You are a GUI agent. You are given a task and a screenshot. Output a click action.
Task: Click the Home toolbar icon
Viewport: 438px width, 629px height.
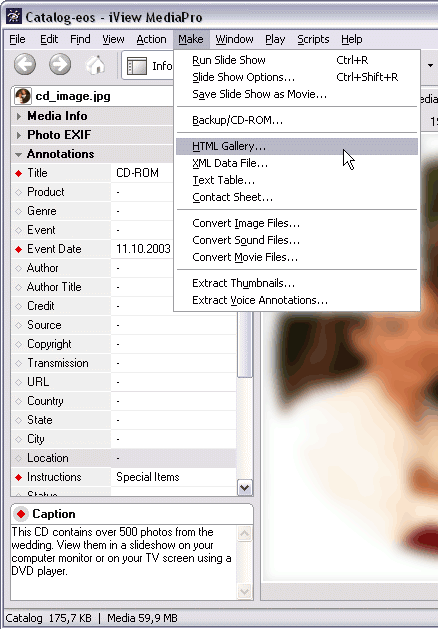click(x=95, y=65)
